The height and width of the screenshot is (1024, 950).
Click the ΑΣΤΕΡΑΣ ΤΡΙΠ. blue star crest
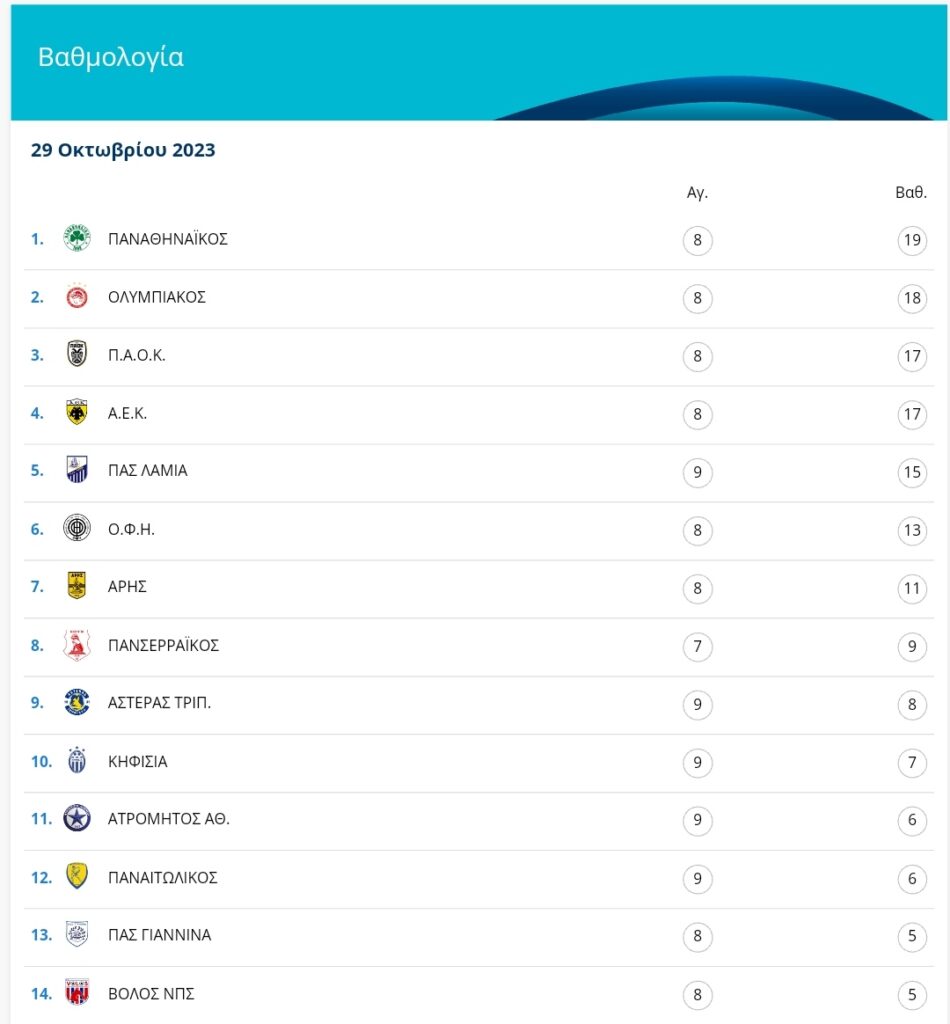pos(76,703)
